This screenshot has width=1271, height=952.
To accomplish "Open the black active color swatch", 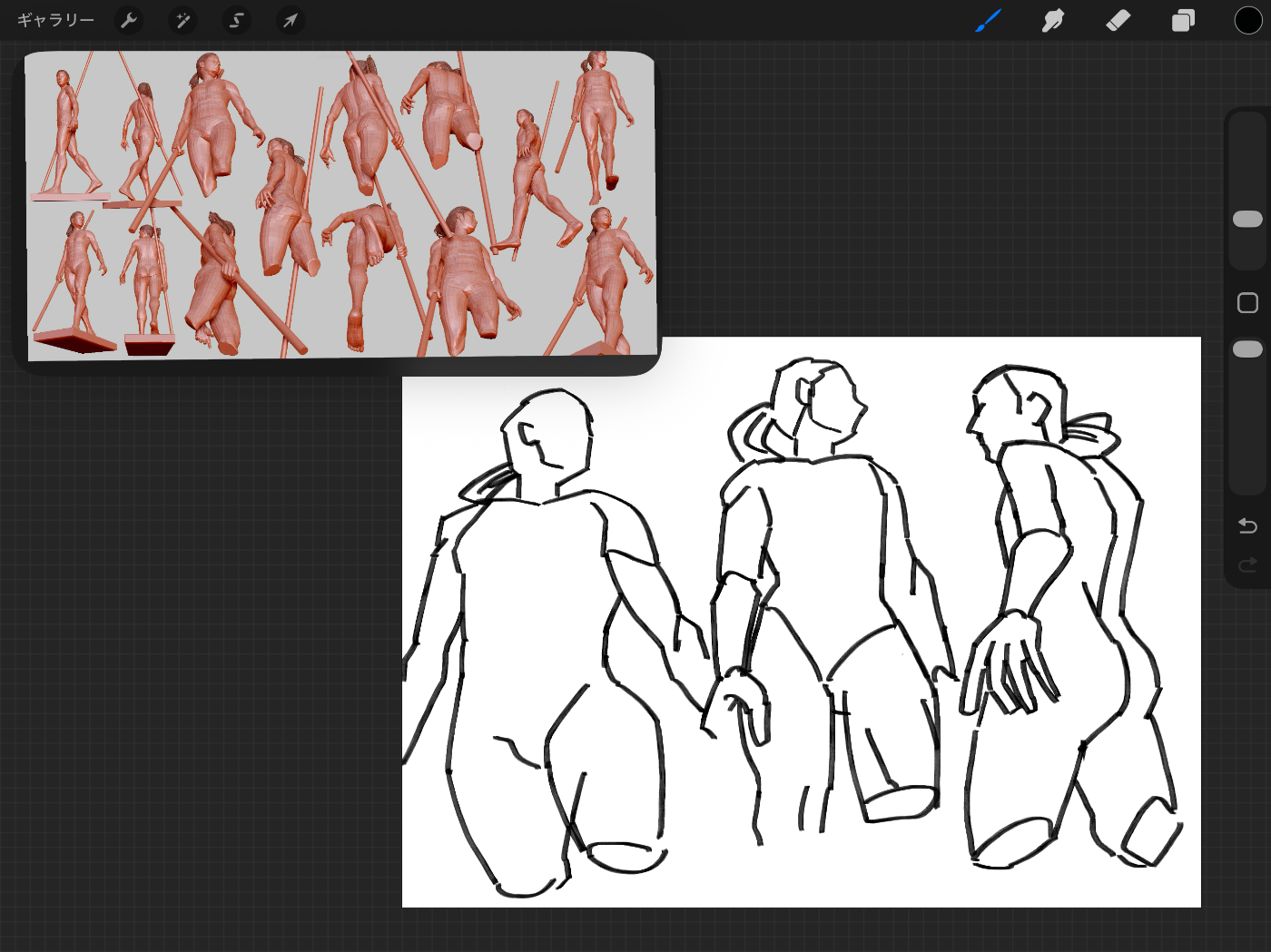I will click(x=1247, y=20).
